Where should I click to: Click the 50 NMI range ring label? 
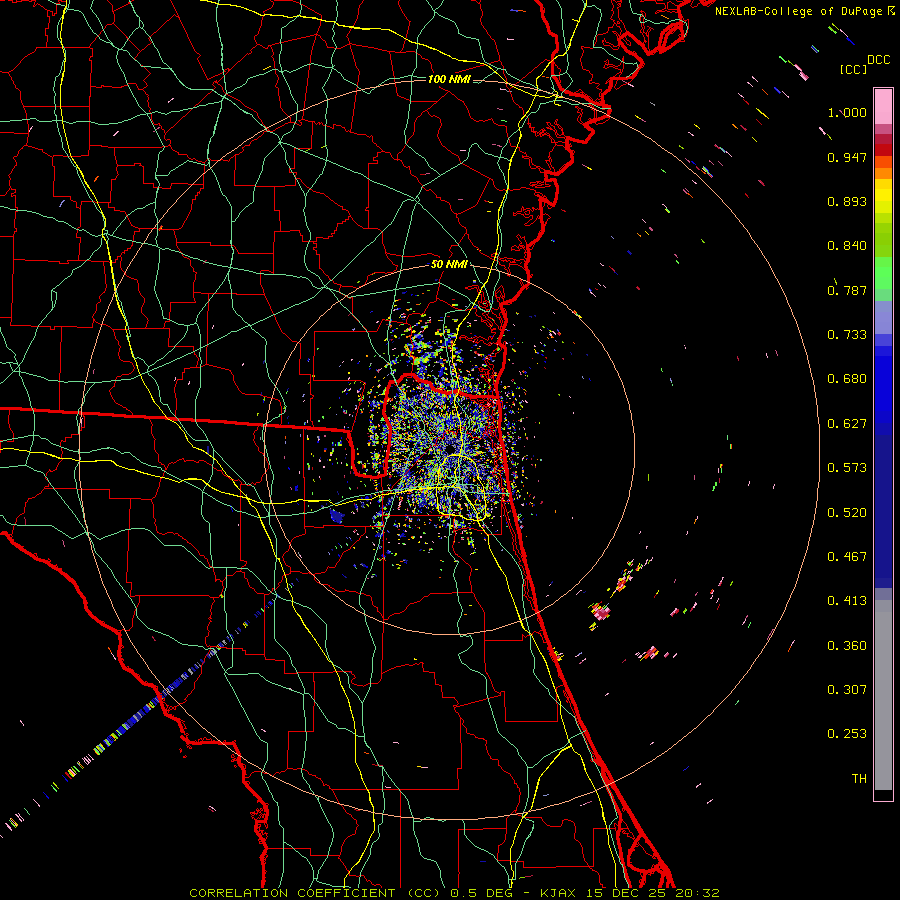[x=449, y=265]
